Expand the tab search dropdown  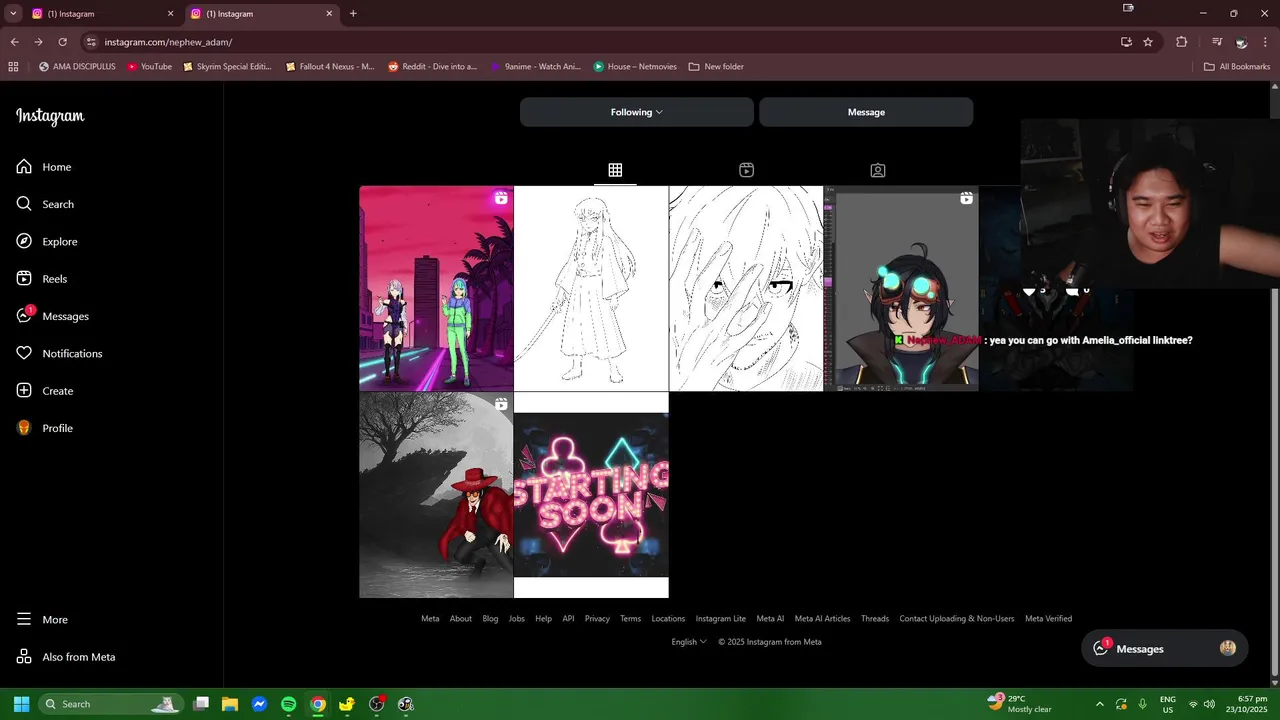click(13, 14)
